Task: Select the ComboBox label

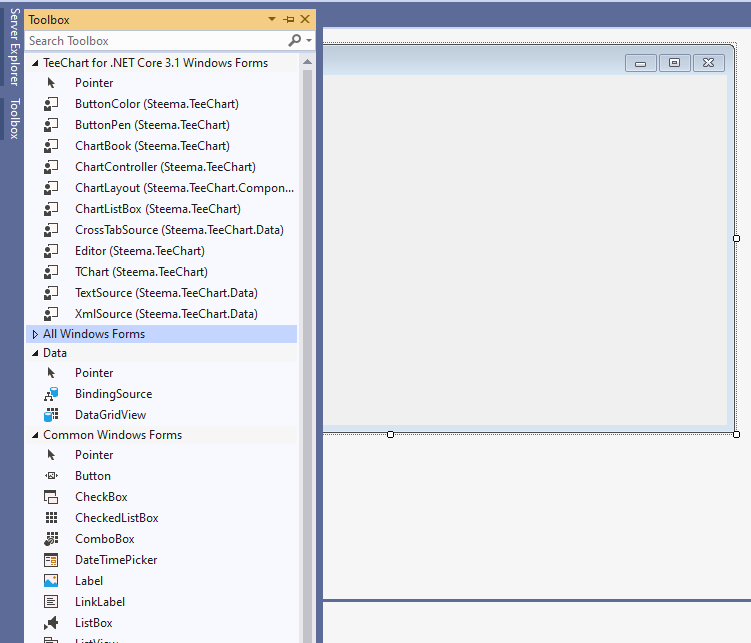Action: pyautogui.click(x=105, y=539)
